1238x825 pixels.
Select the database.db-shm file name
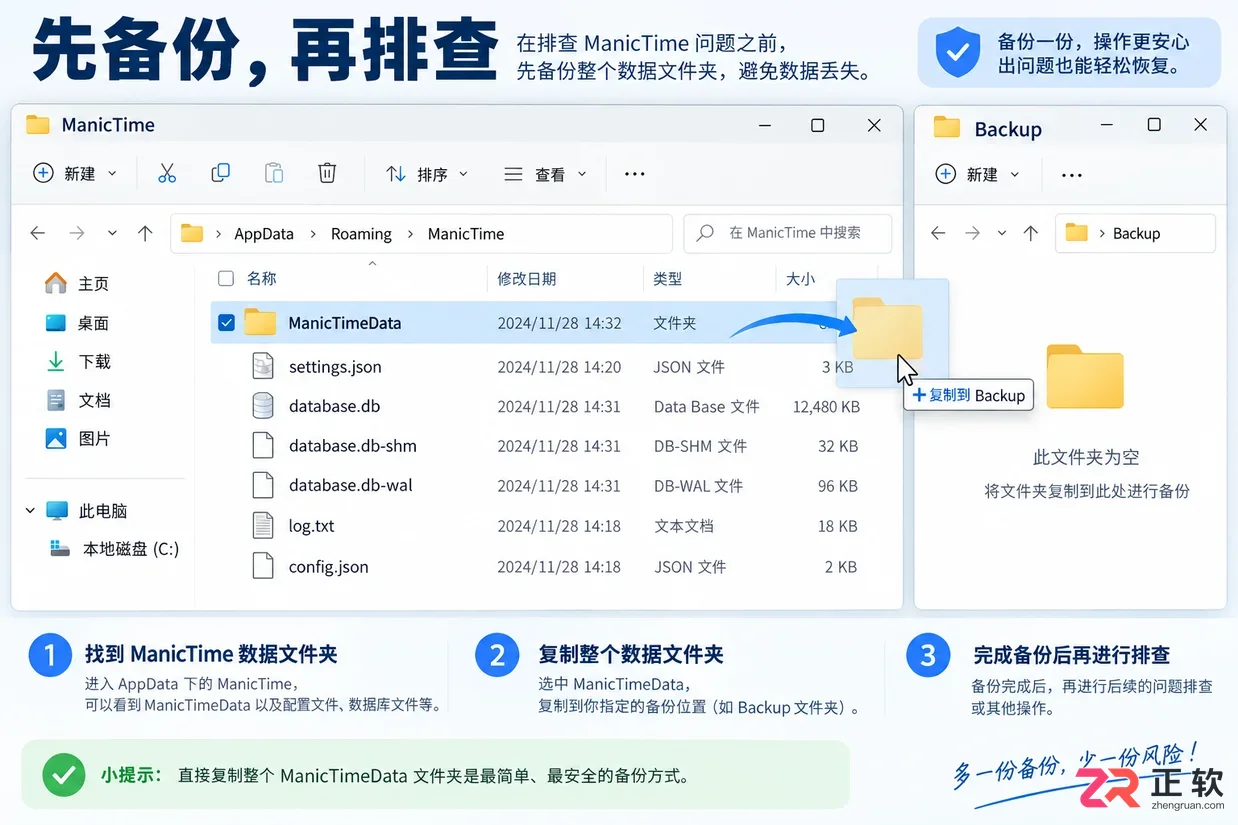coord(353,446)
